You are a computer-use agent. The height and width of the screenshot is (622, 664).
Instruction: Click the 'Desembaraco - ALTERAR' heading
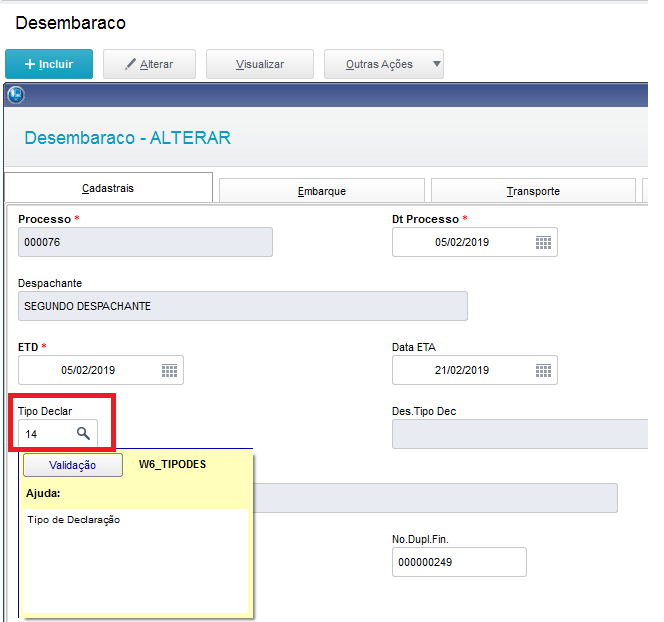tap(127, 138)
